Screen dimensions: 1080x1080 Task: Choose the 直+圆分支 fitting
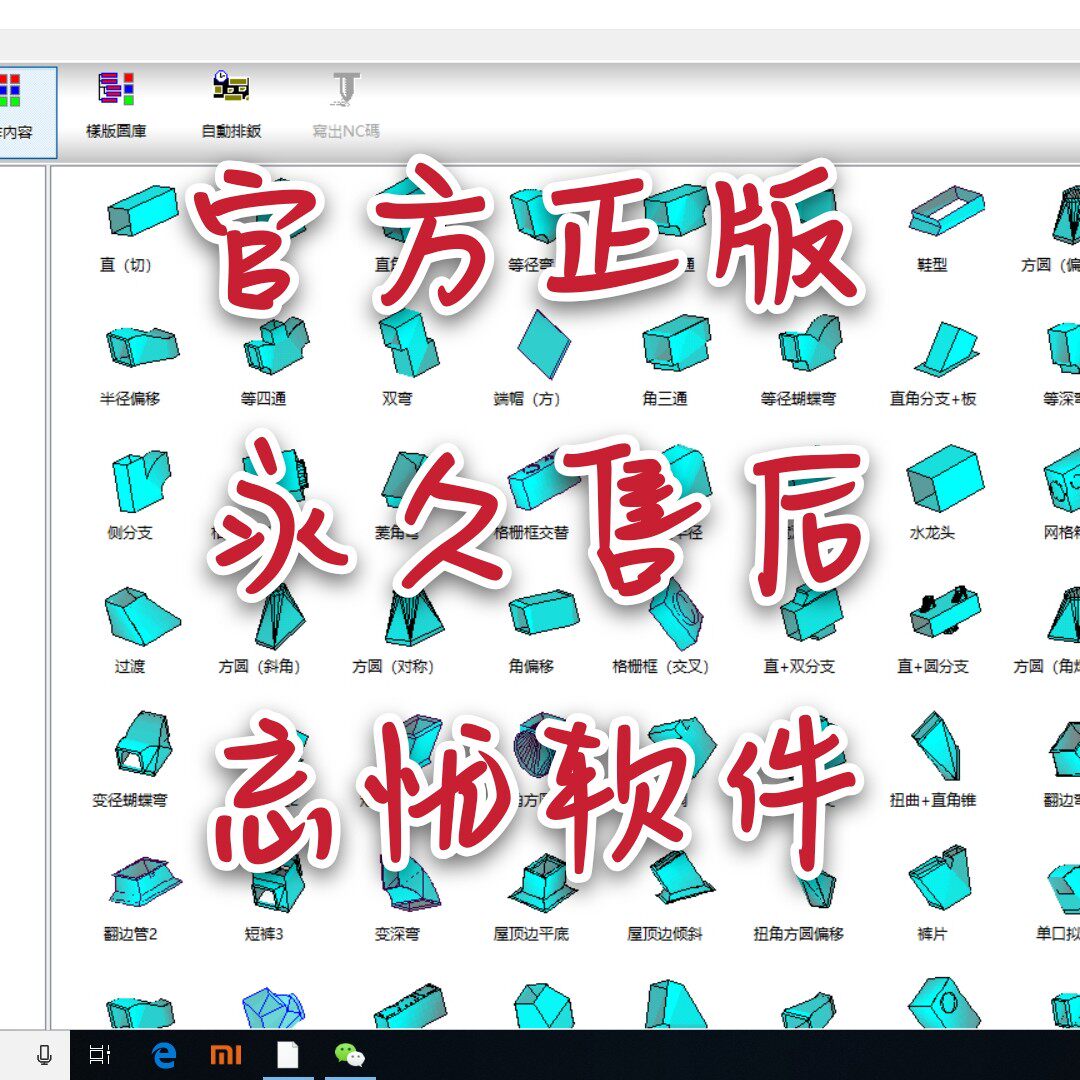click(945, 612)
